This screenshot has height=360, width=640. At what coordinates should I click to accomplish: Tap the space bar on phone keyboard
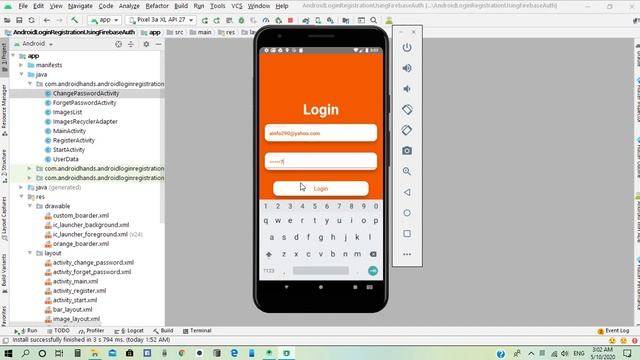tap(321, 271)
